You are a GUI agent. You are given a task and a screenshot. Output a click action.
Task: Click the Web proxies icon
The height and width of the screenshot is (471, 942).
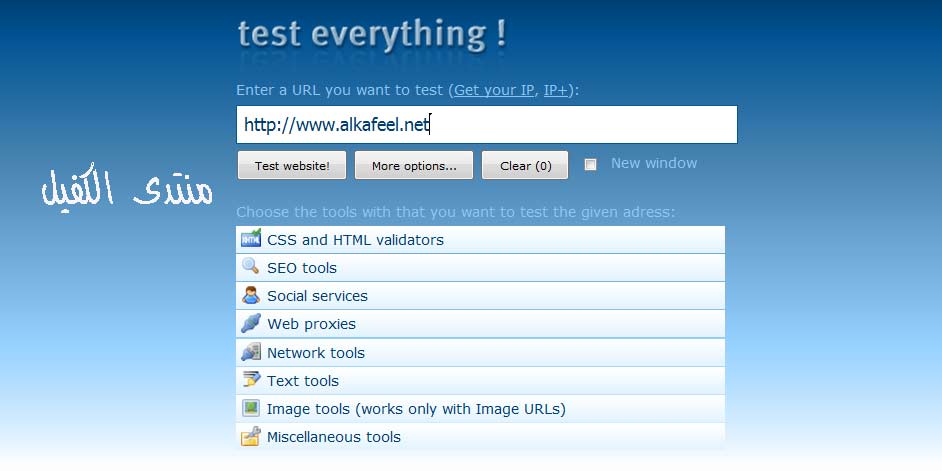[x=250, y=324]
